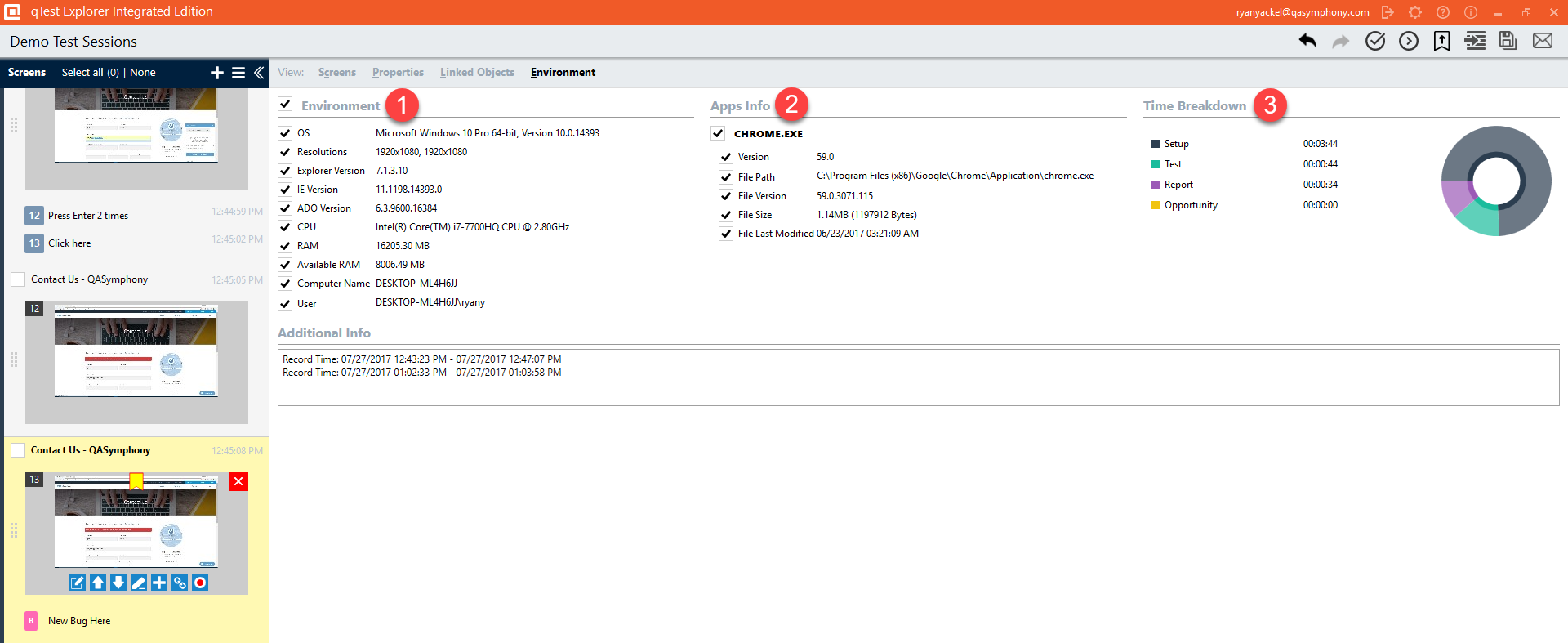Click the bookmark export icon with up arrow
The width and height of the screenshot is (1568, 643).
1442,41
